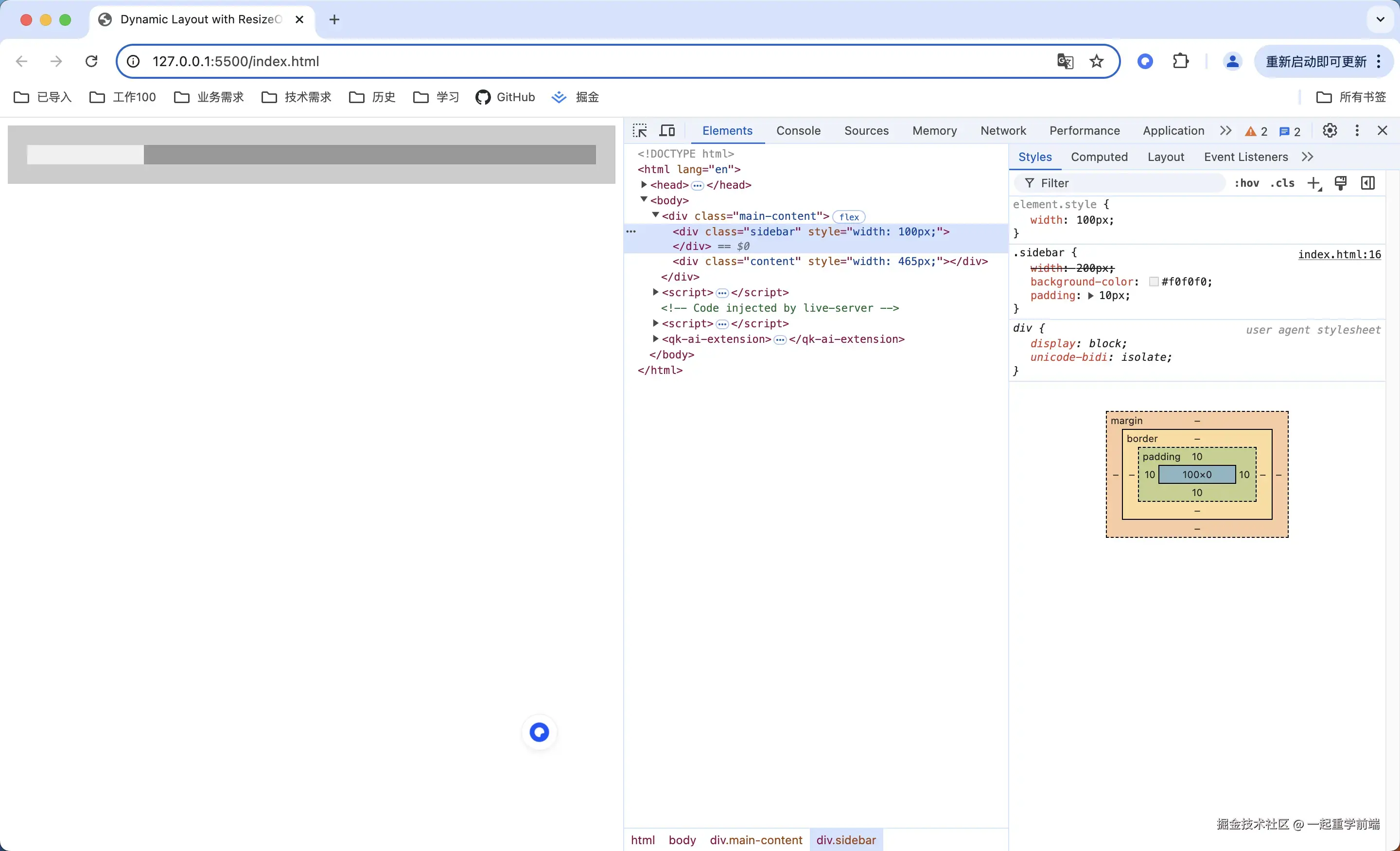Open DevTools settings gear
This screenshot has width=1400, height=851.
click(x=1330, y=131)
